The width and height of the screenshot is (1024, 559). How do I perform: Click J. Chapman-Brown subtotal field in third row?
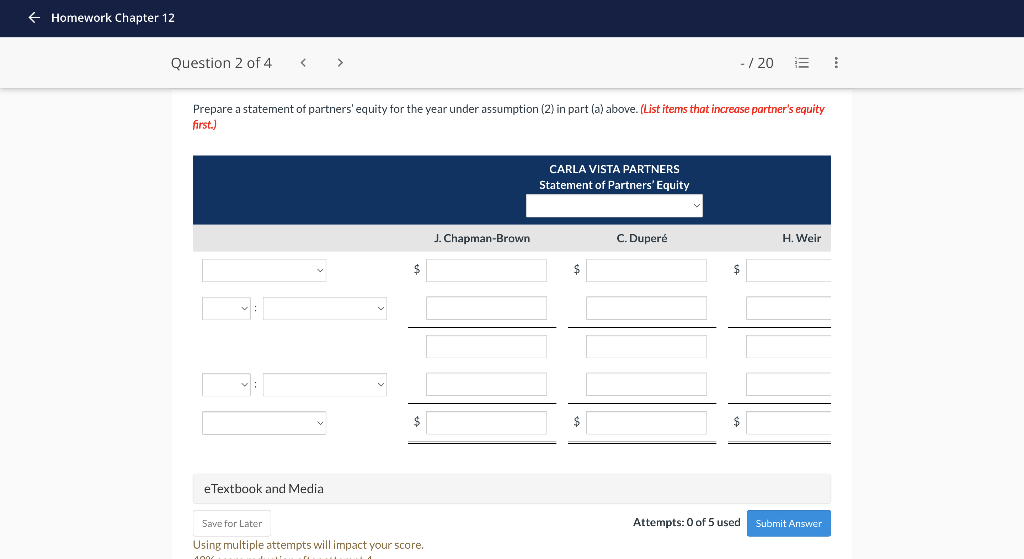click(487, 347)
